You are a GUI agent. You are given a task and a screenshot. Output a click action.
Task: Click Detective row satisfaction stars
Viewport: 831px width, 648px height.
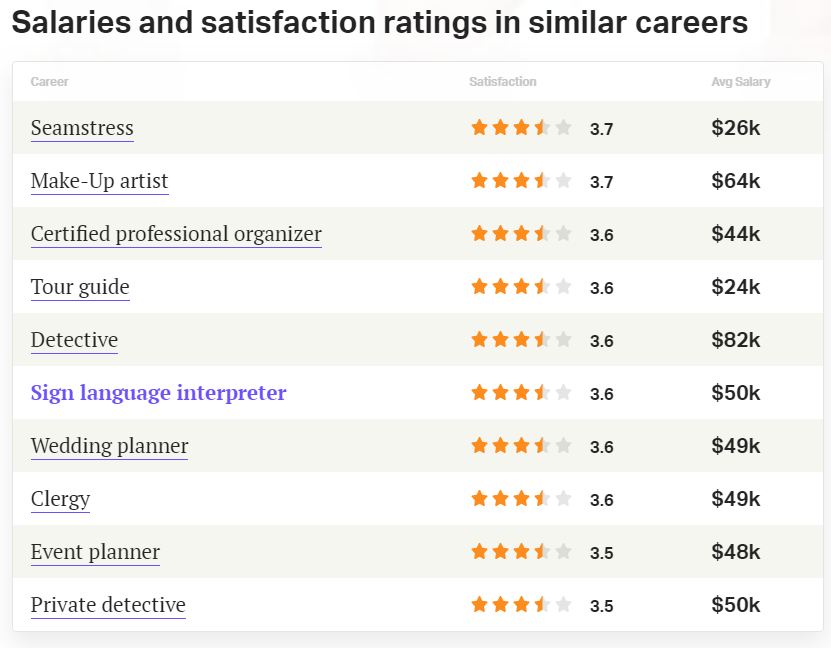(x=521, y=340)
